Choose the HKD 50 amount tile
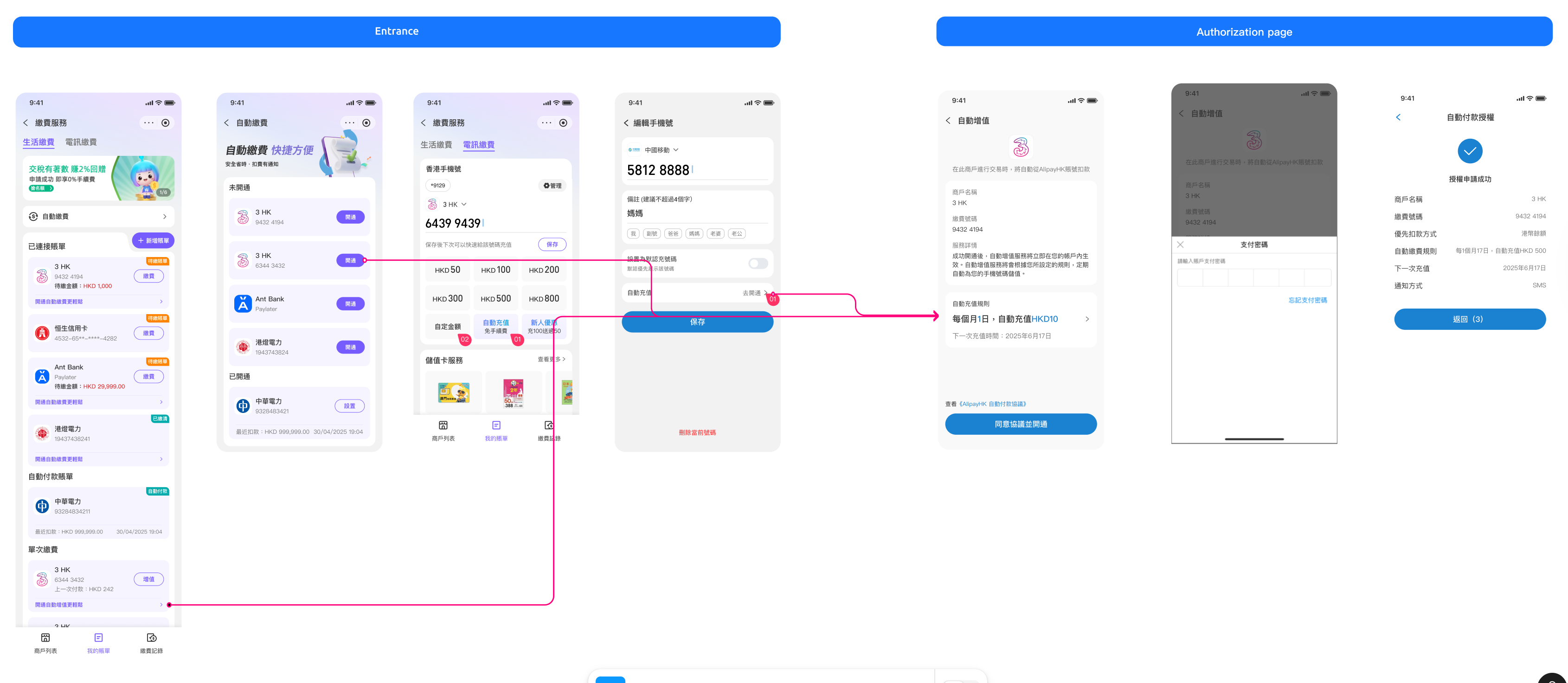 point(447,270)
